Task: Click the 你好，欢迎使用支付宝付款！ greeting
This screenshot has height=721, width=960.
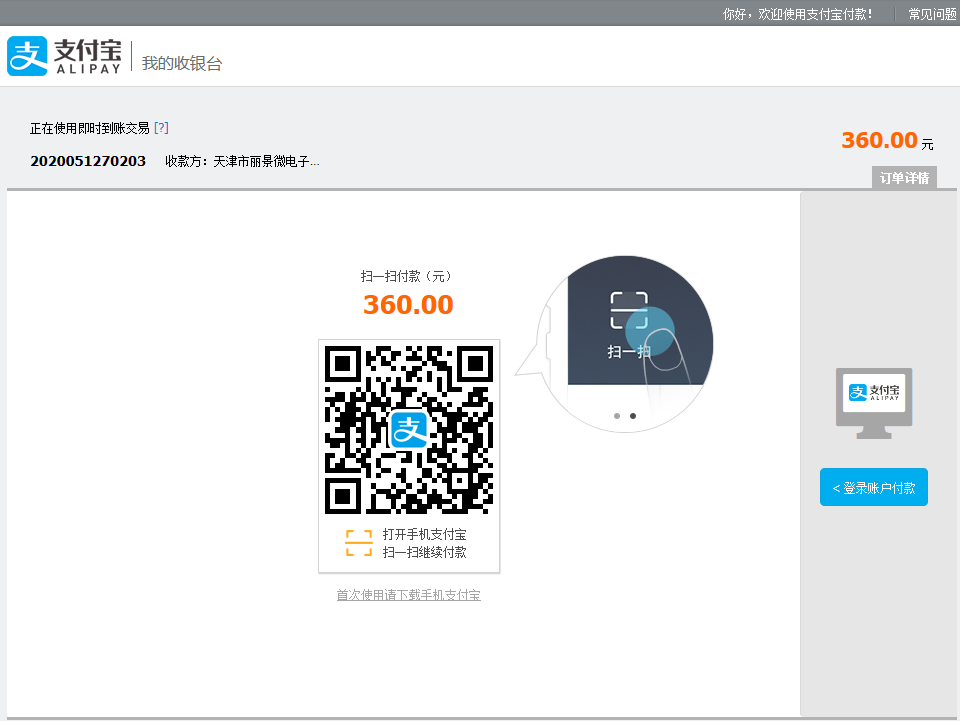Action: [x=798, y=13]
